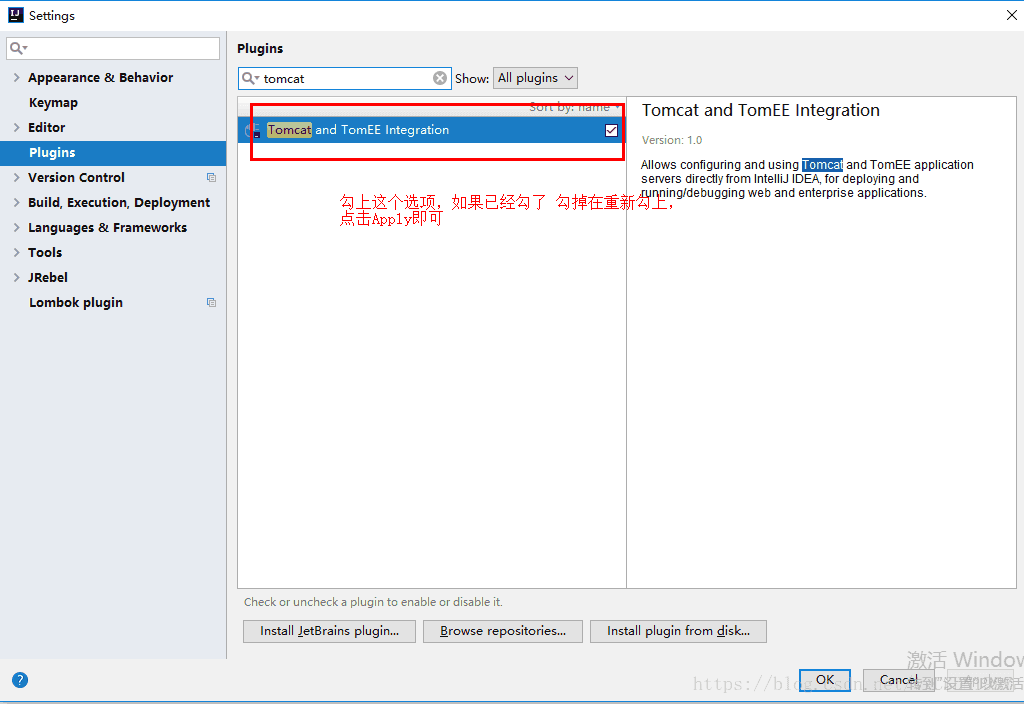This screenshot has height=704, width=1024.
Task: Click the Tomcat plugin icon in list
Action: click(253, 130)
